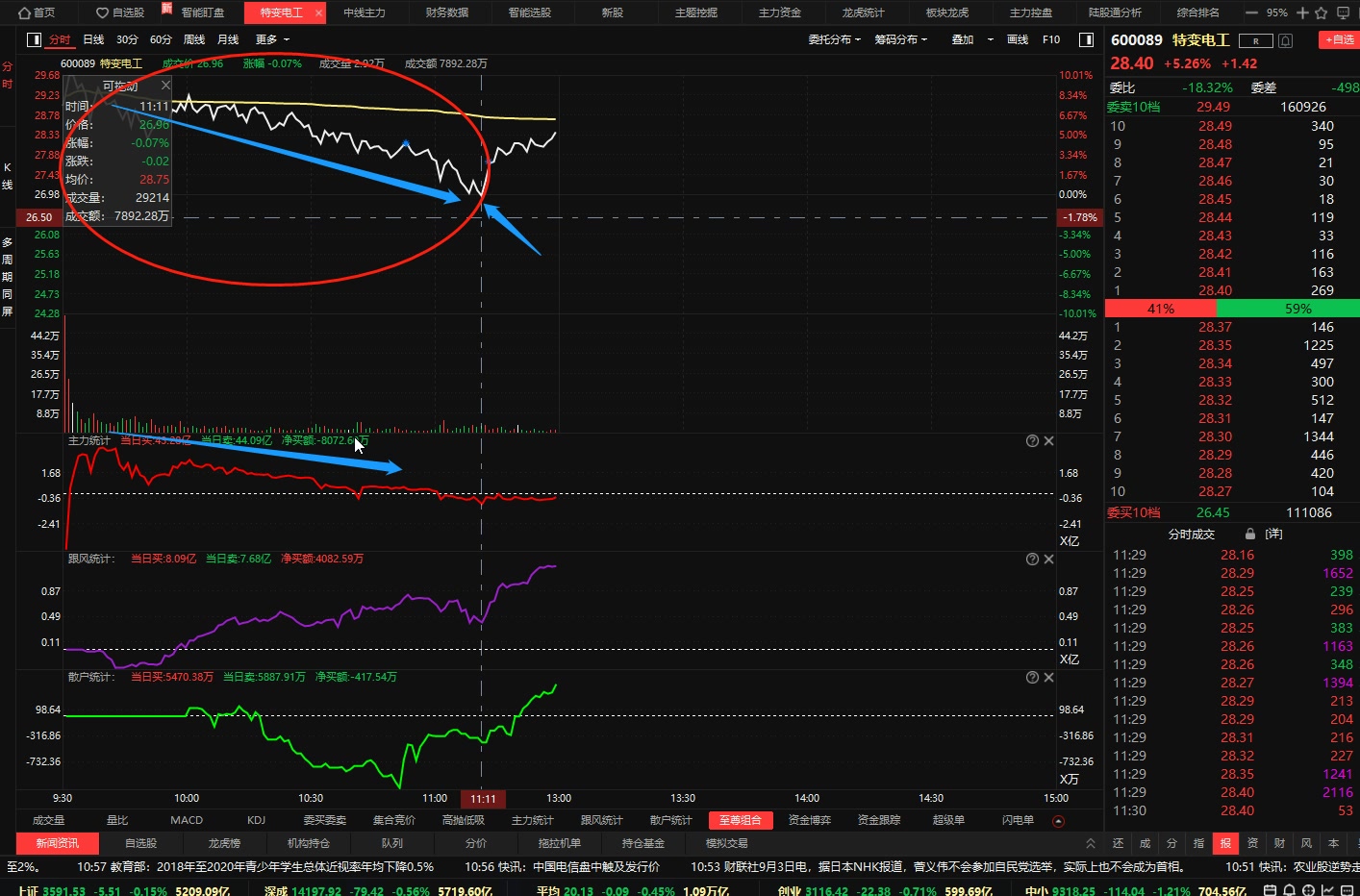The image size is (1360, 896).
Task: Select the 财 side panel tab
Action: click(x=1279, y=843)
